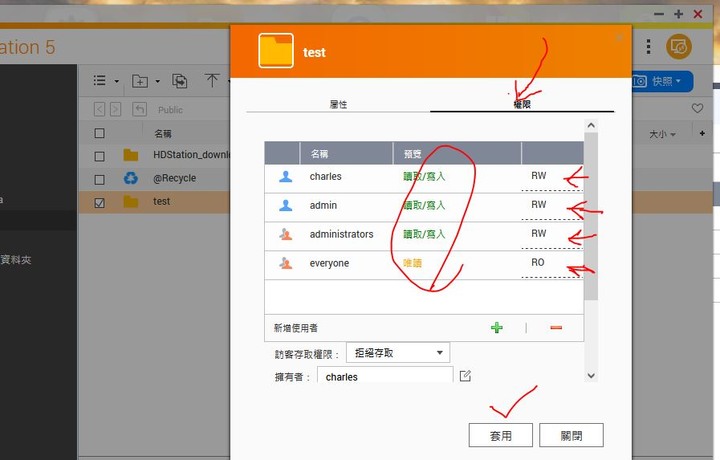This screenshot has width=720, height=460.
Task: Toggle the select-all checkbox in header
Action: point(99,133)
